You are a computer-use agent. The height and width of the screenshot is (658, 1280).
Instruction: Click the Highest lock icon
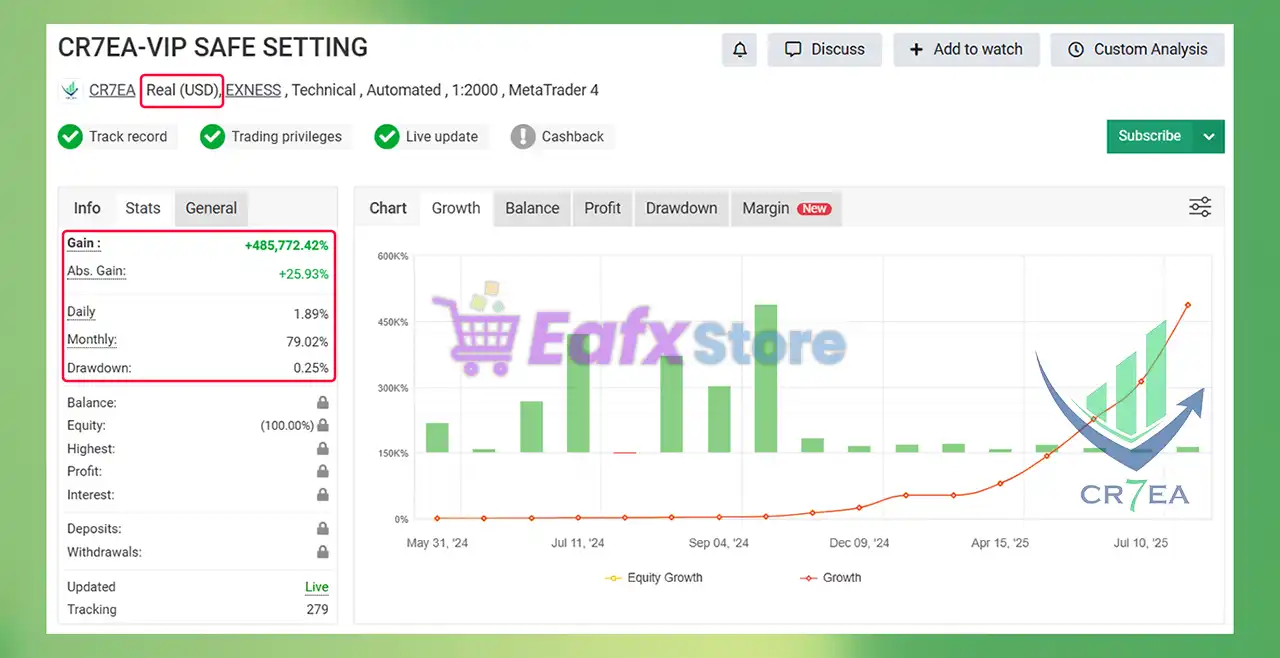323,449
